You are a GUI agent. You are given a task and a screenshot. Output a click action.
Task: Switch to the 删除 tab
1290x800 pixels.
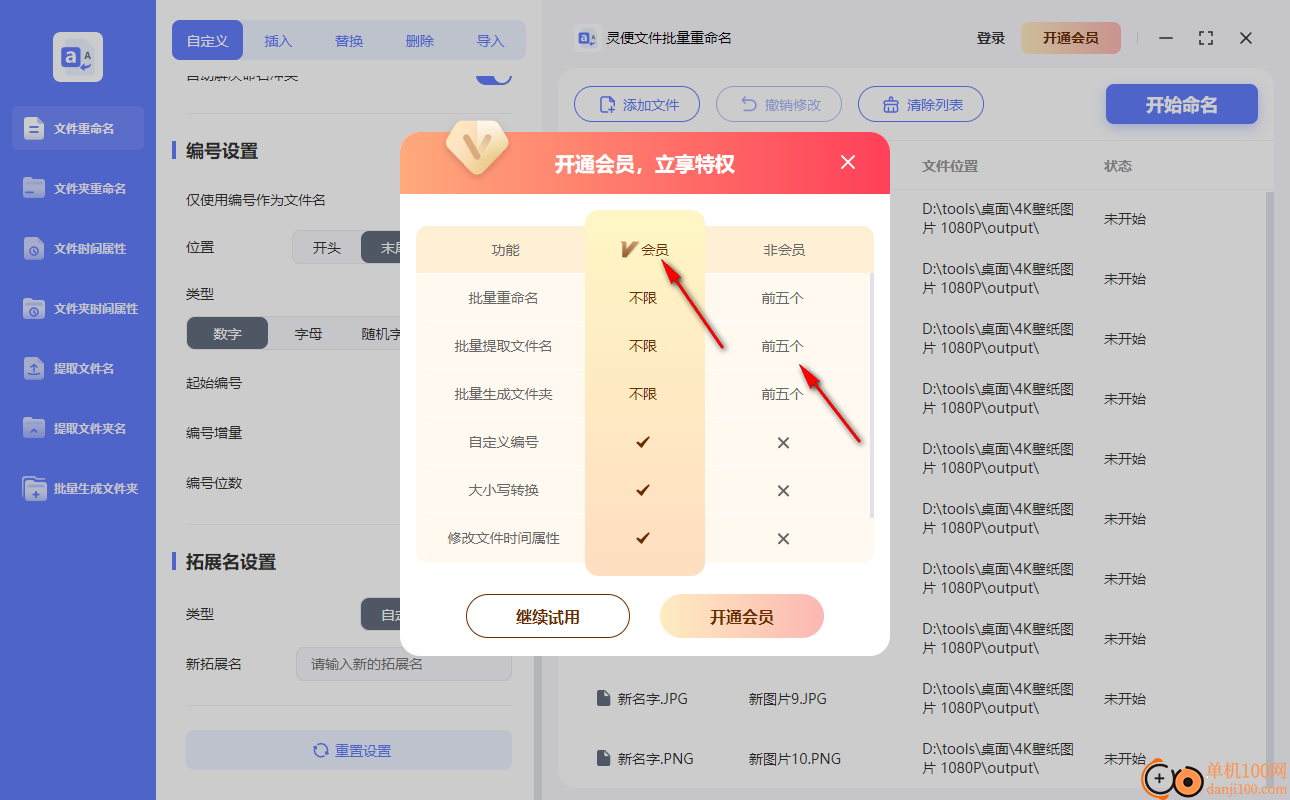[420, 41]
